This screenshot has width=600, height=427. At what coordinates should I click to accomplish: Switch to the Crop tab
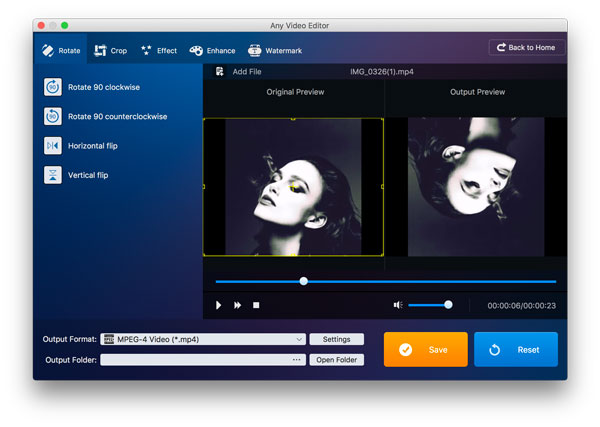coord(110,50)
